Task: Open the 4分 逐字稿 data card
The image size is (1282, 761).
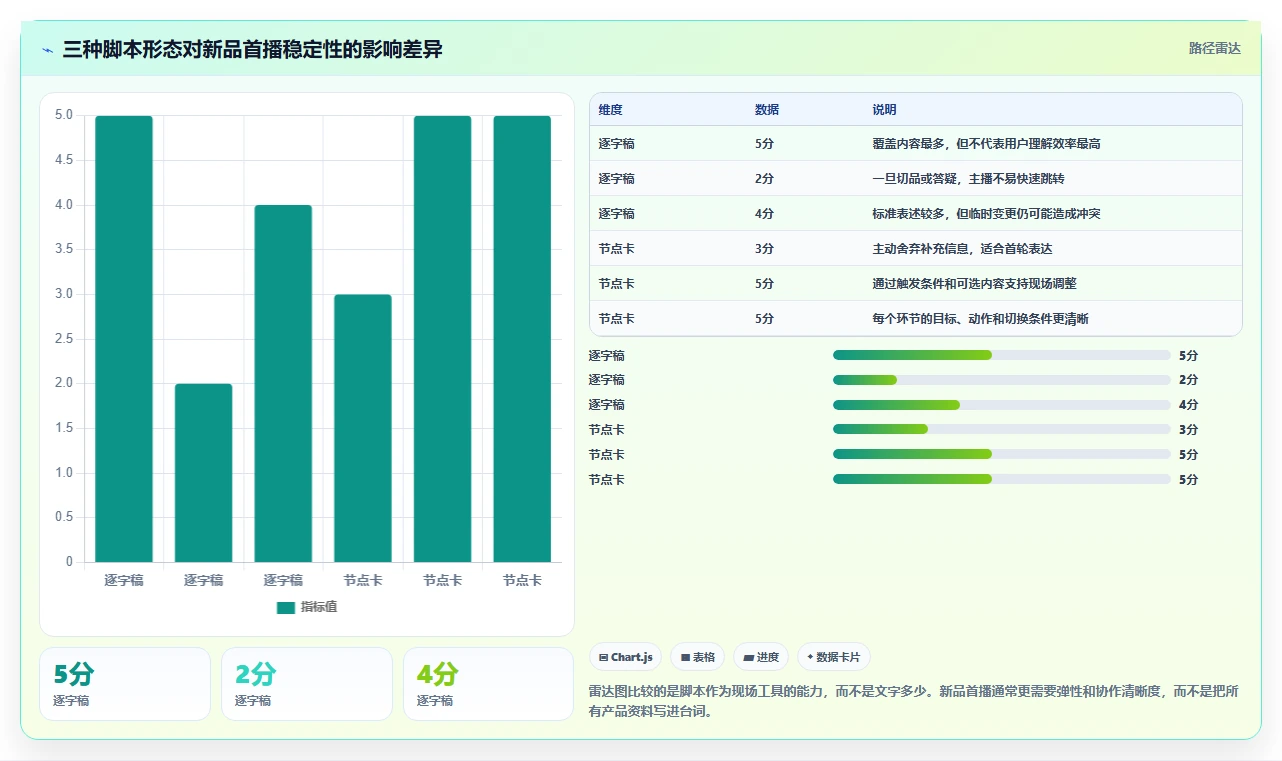Action: pyautogui.click(x=488, y=684)
